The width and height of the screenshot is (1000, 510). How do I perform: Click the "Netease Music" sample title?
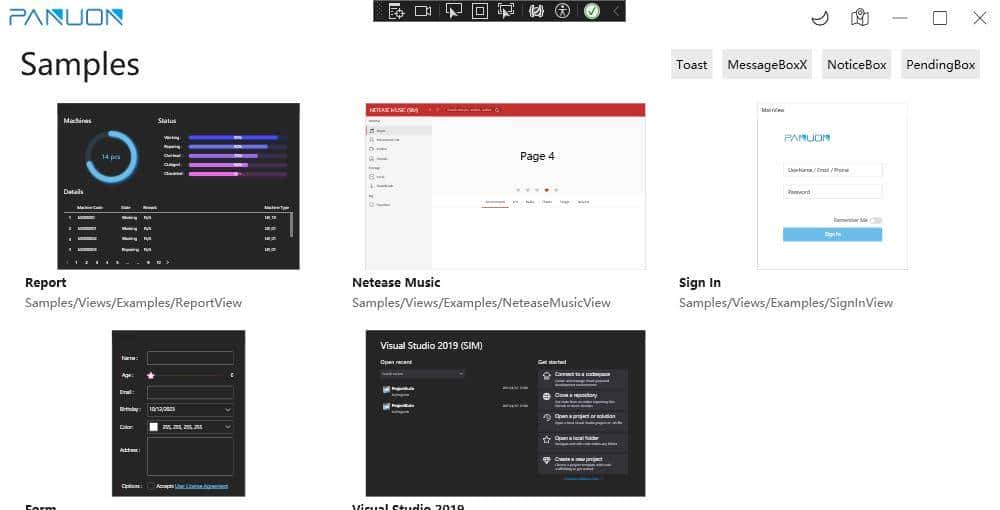396,282
